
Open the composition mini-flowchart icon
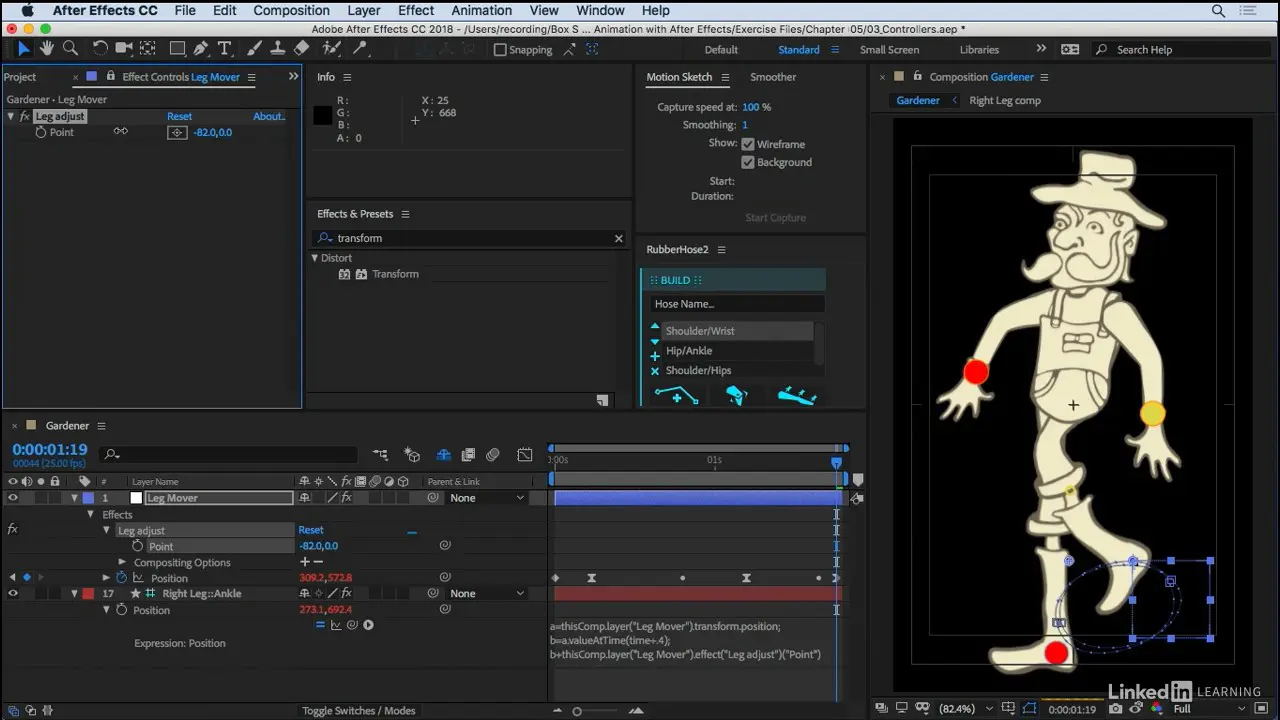(380, 455)
